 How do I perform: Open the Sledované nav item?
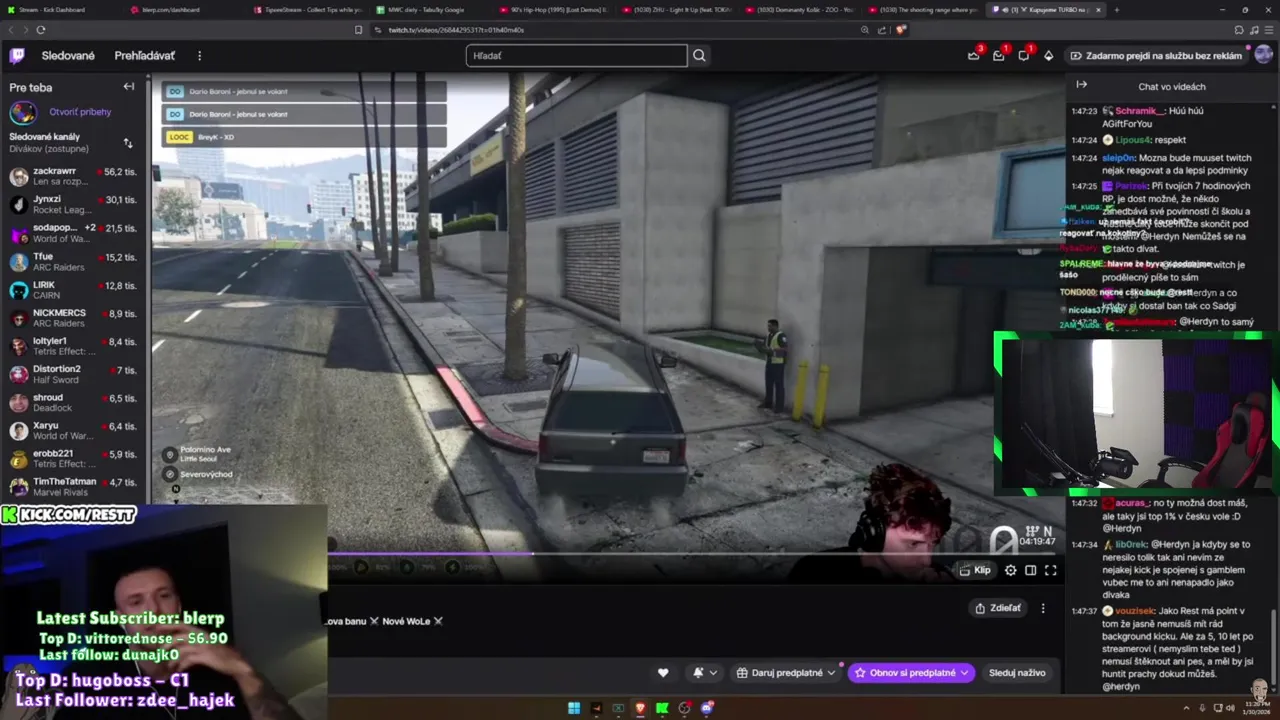pos(68,56)
